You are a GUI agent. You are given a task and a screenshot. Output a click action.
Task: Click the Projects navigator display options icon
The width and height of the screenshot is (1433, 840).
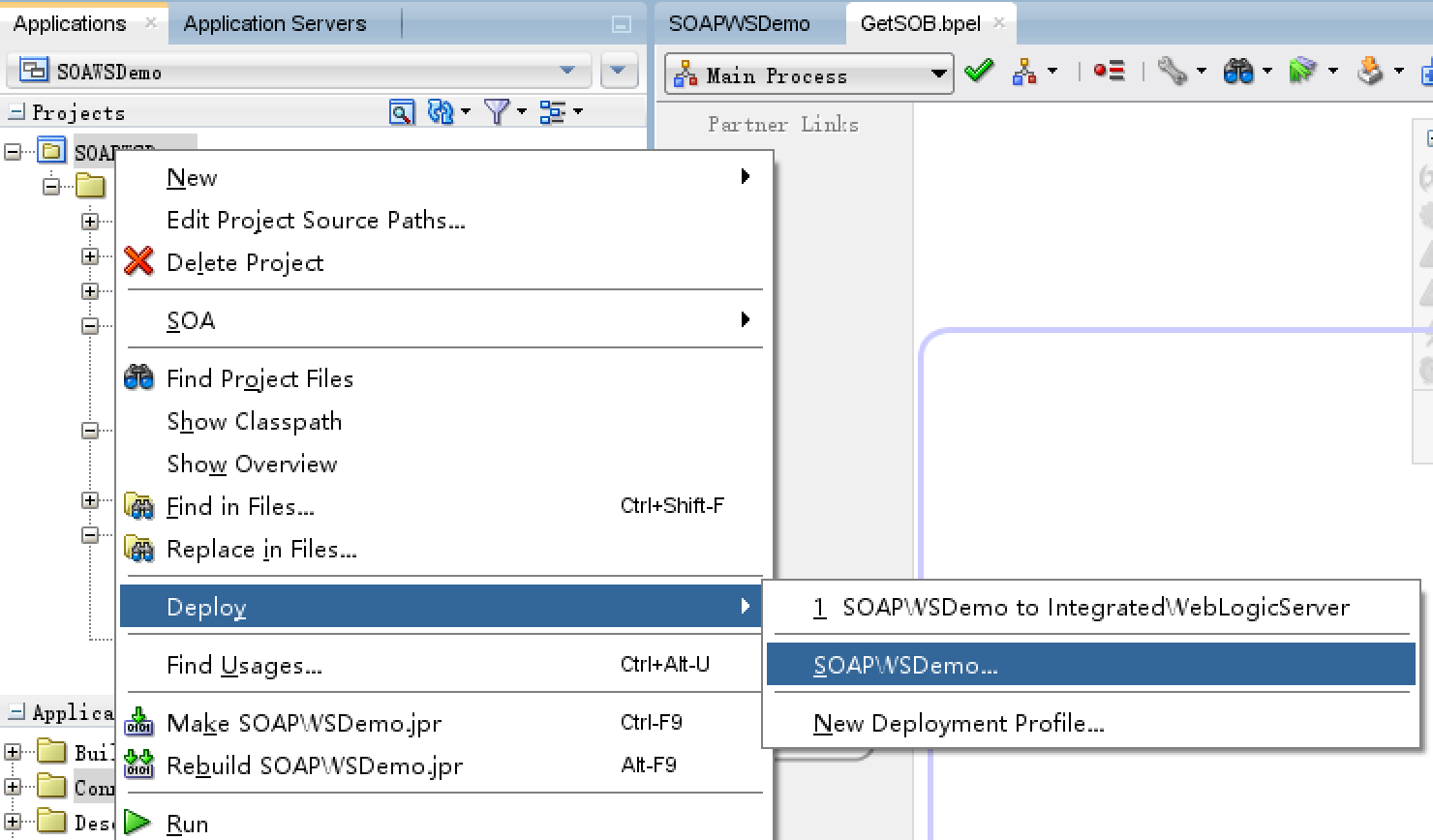coord(552,112)
